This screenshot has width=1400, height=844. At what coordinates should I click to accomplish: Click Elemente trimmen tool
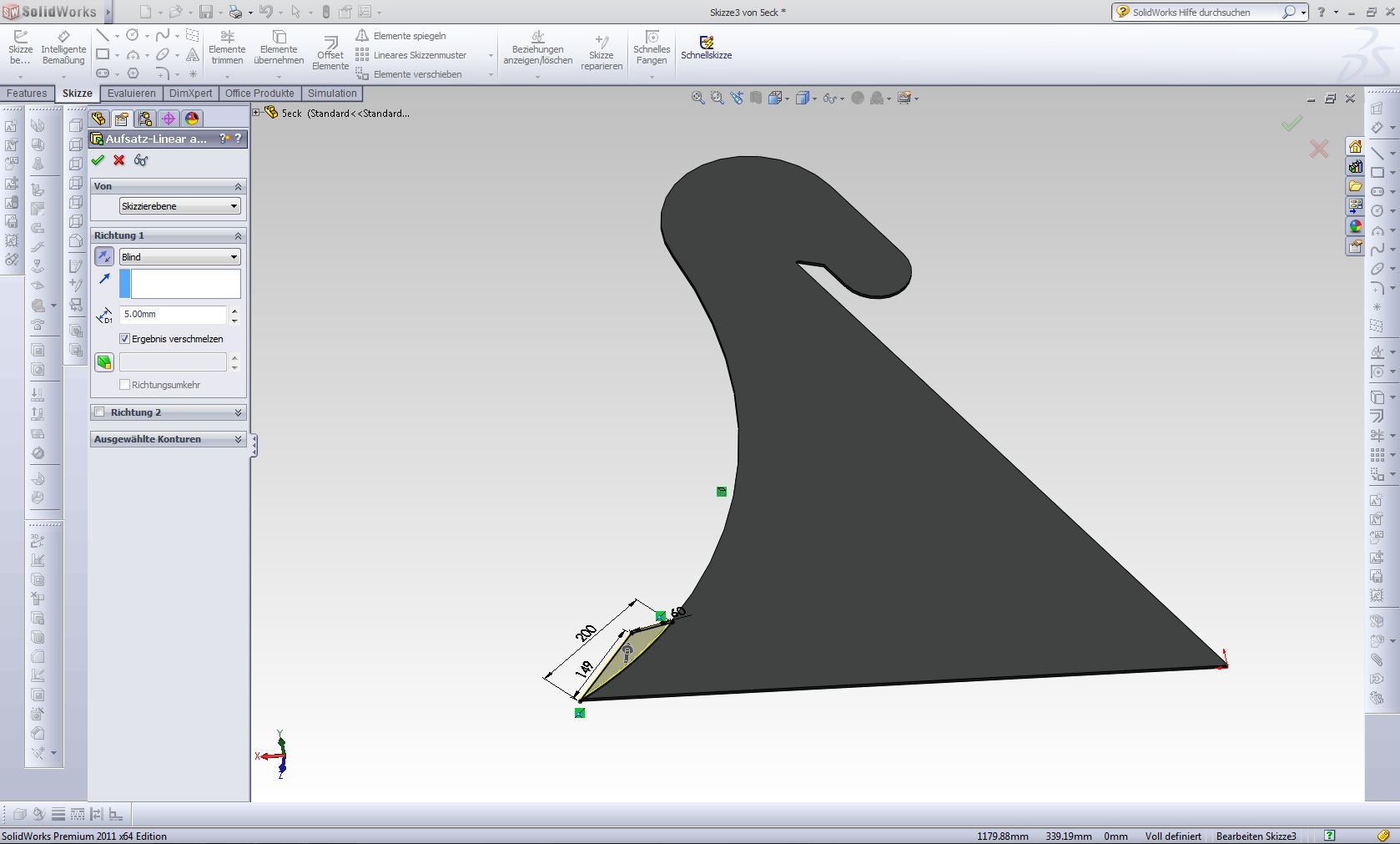tap(227, 48)
